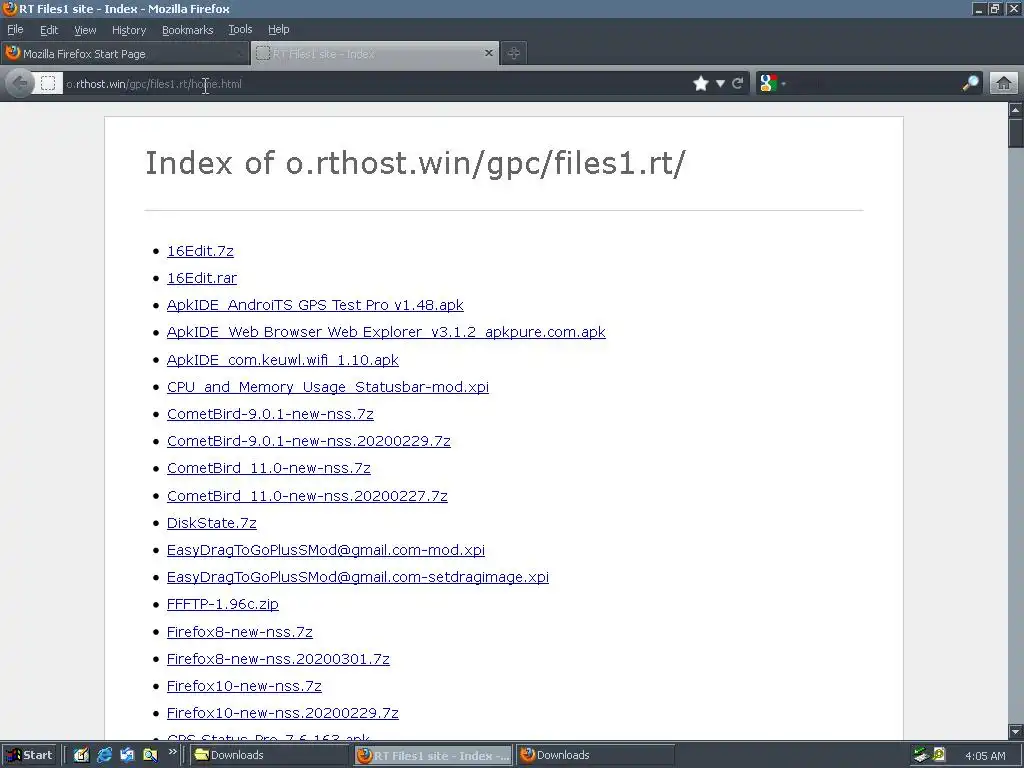The image size is (1024, 768).
Task: Open EasyDragToGoPlusSMod@gmail.com-setdragimage.xpi link
Action: click(358, 577)
